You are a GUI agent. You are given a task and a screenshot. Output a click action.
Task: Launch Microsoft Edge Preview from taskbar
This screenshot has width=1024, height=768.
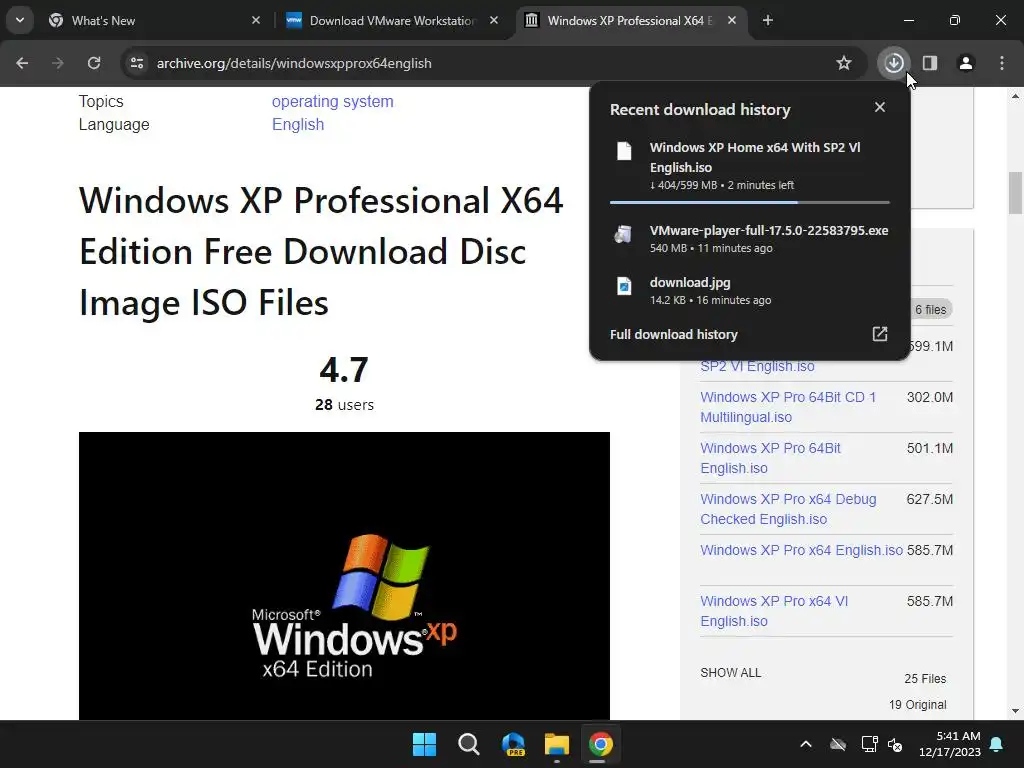click(x=513, y=744)
